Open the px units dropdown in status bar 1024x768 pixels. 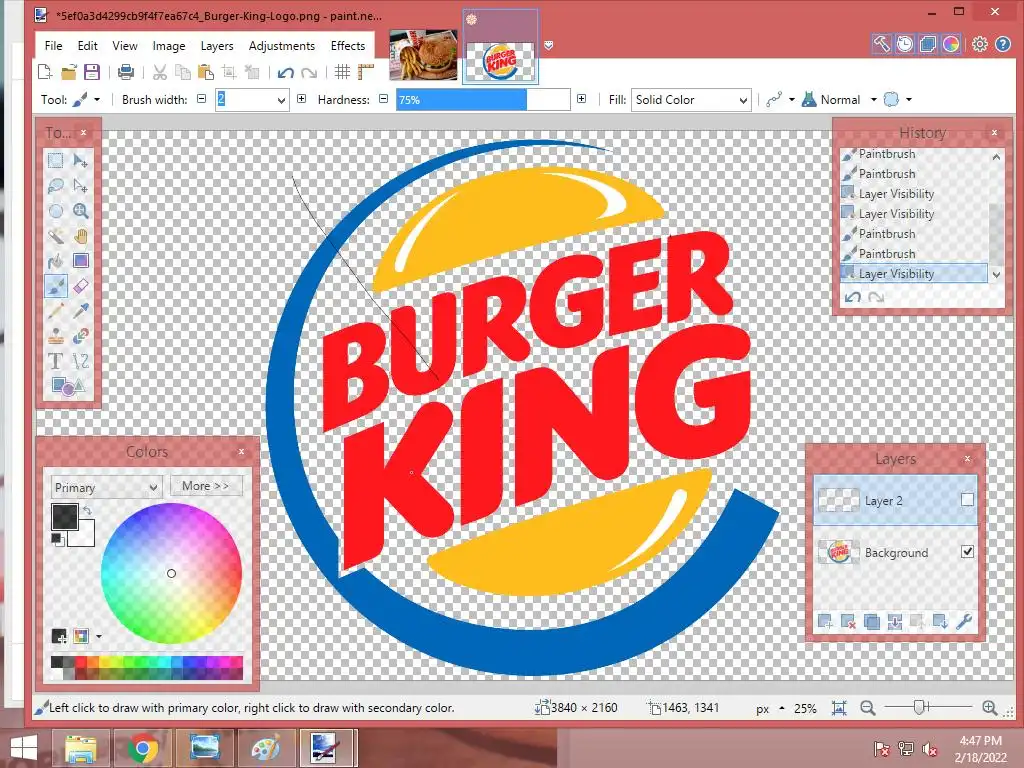782,709
